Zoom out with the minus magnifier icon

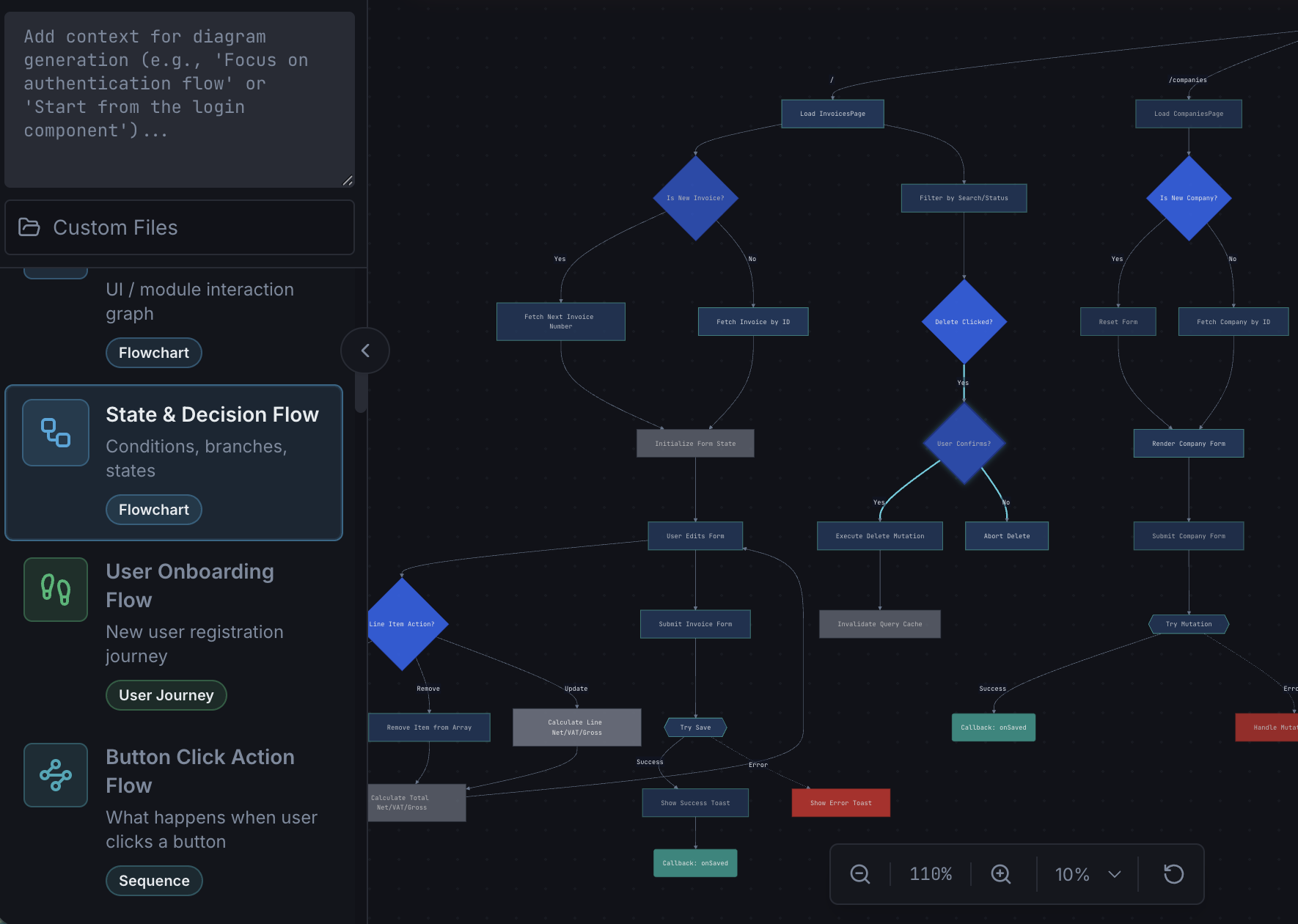859,873
